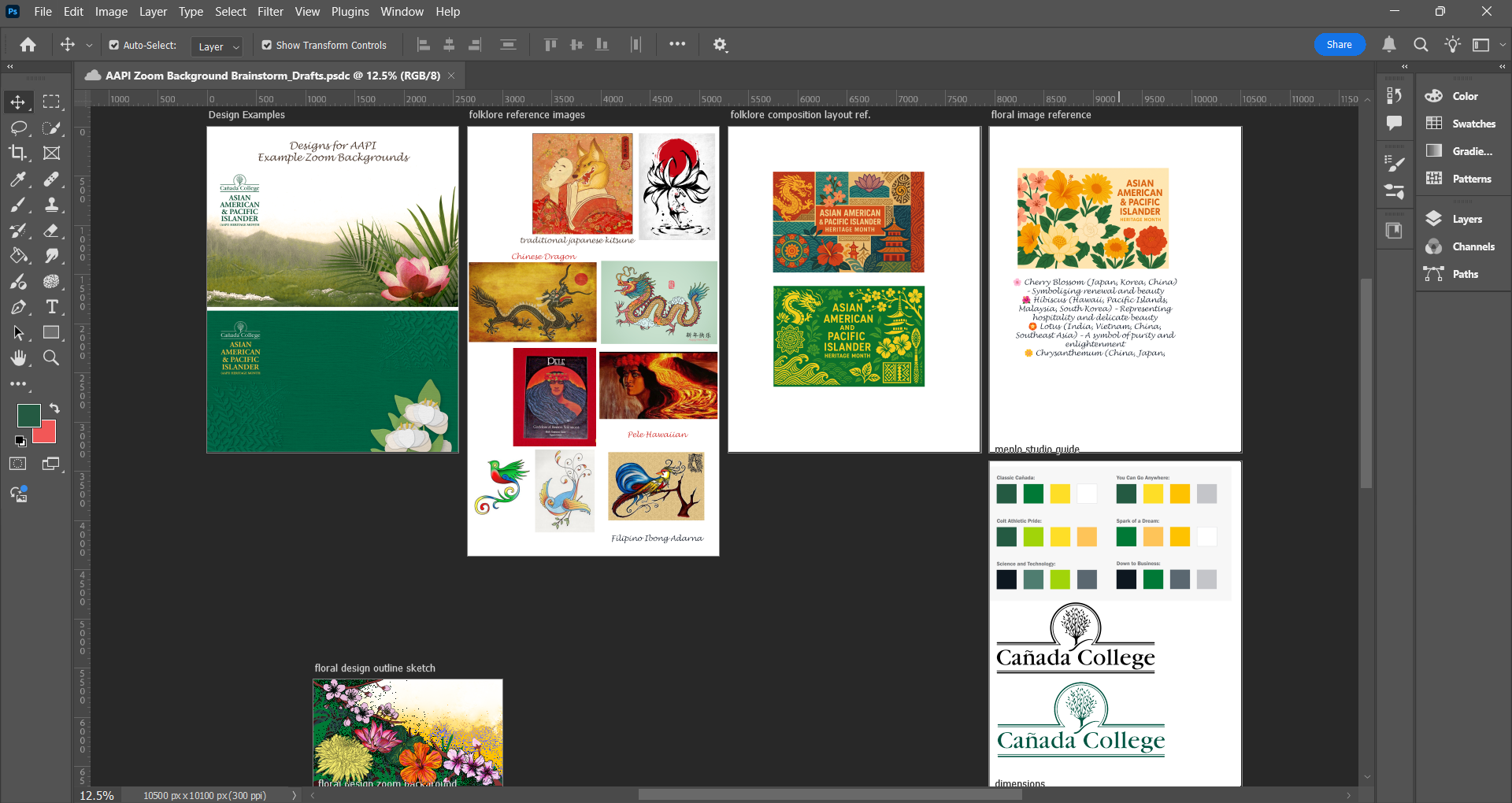Select the Rectangle shape tool
Viewport: 1512px width, 803px height.
[51, 333]
